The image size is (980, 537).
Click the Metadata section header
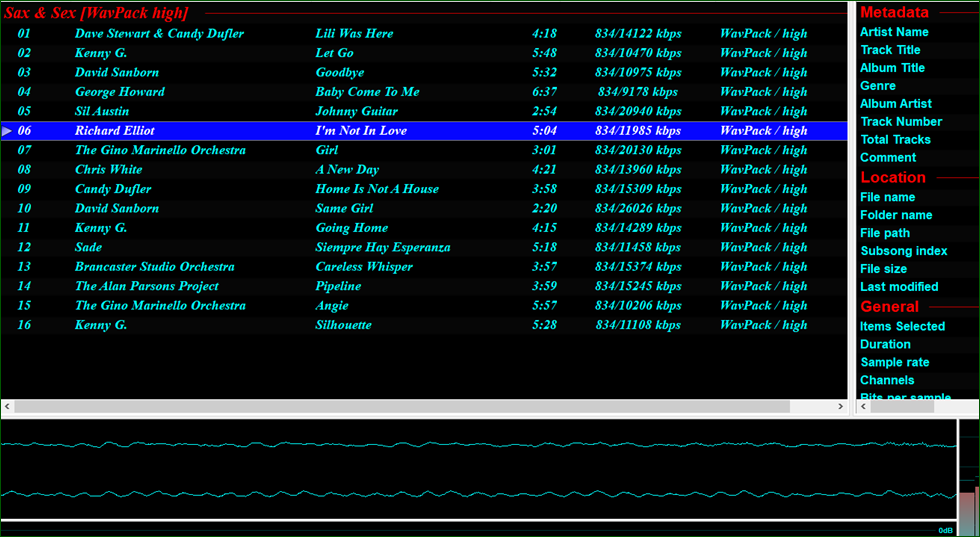894,12
